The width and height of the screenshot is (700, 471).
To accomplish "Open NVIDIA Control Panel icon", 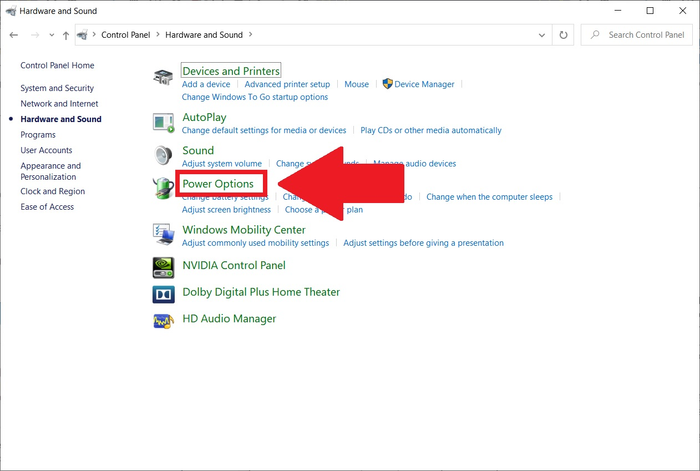I will coord(163,267).
